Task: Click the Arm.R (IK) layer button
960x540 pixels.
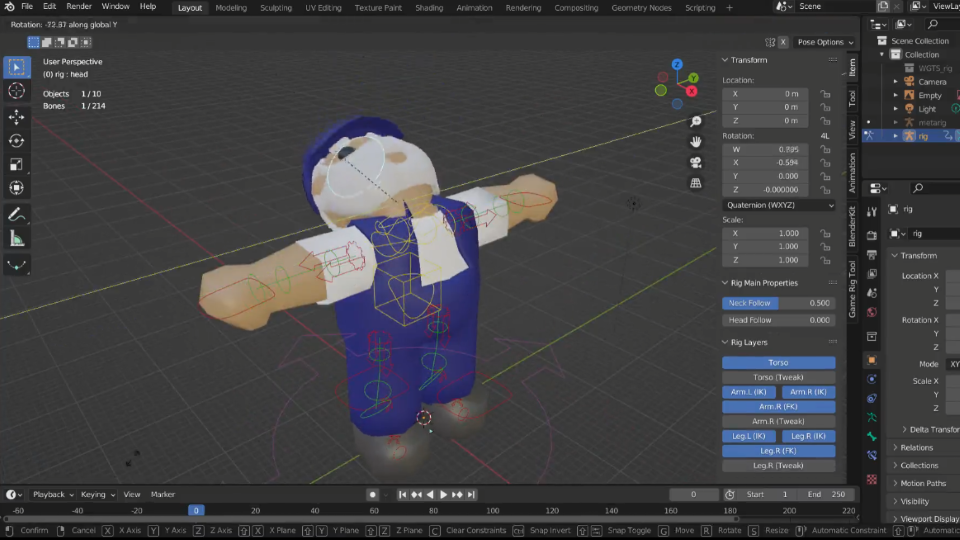Action: (x=808, y=392)
